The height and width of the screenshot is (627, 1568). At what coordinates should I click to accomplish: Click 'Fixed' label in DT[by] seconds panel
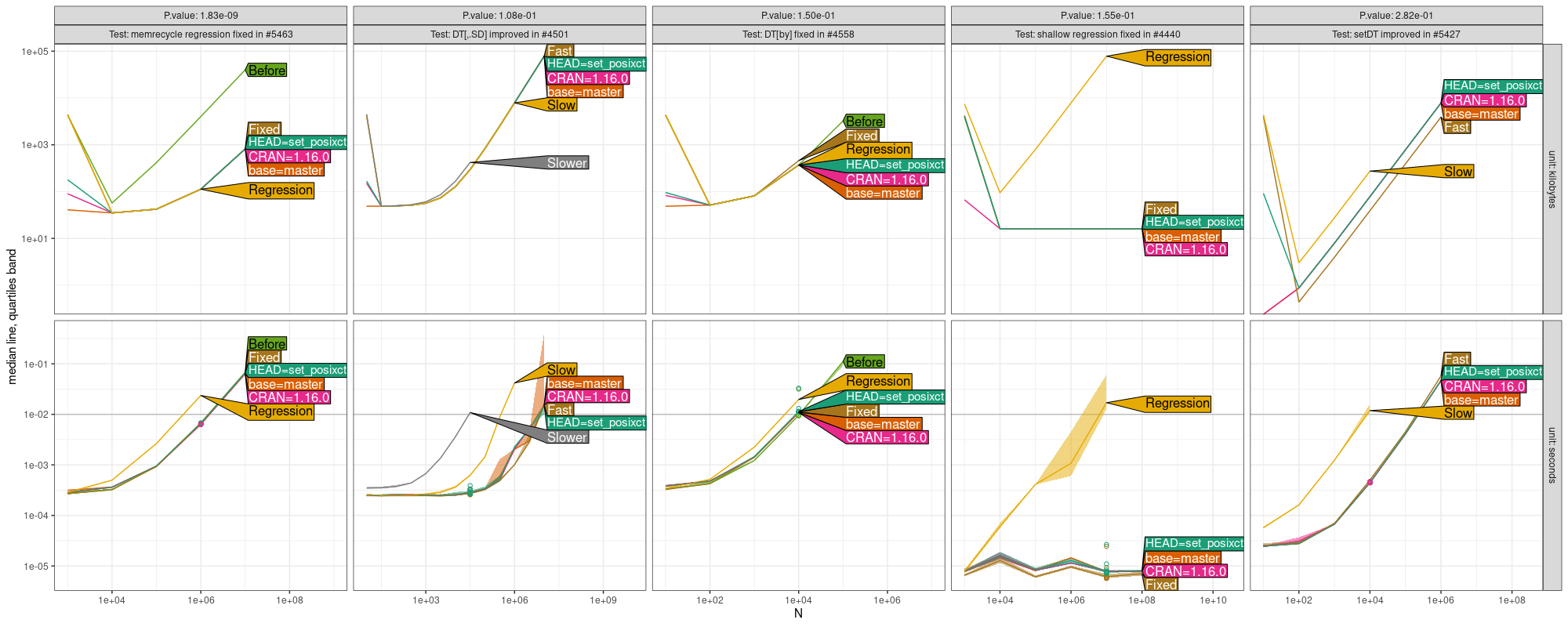[862, 411]
